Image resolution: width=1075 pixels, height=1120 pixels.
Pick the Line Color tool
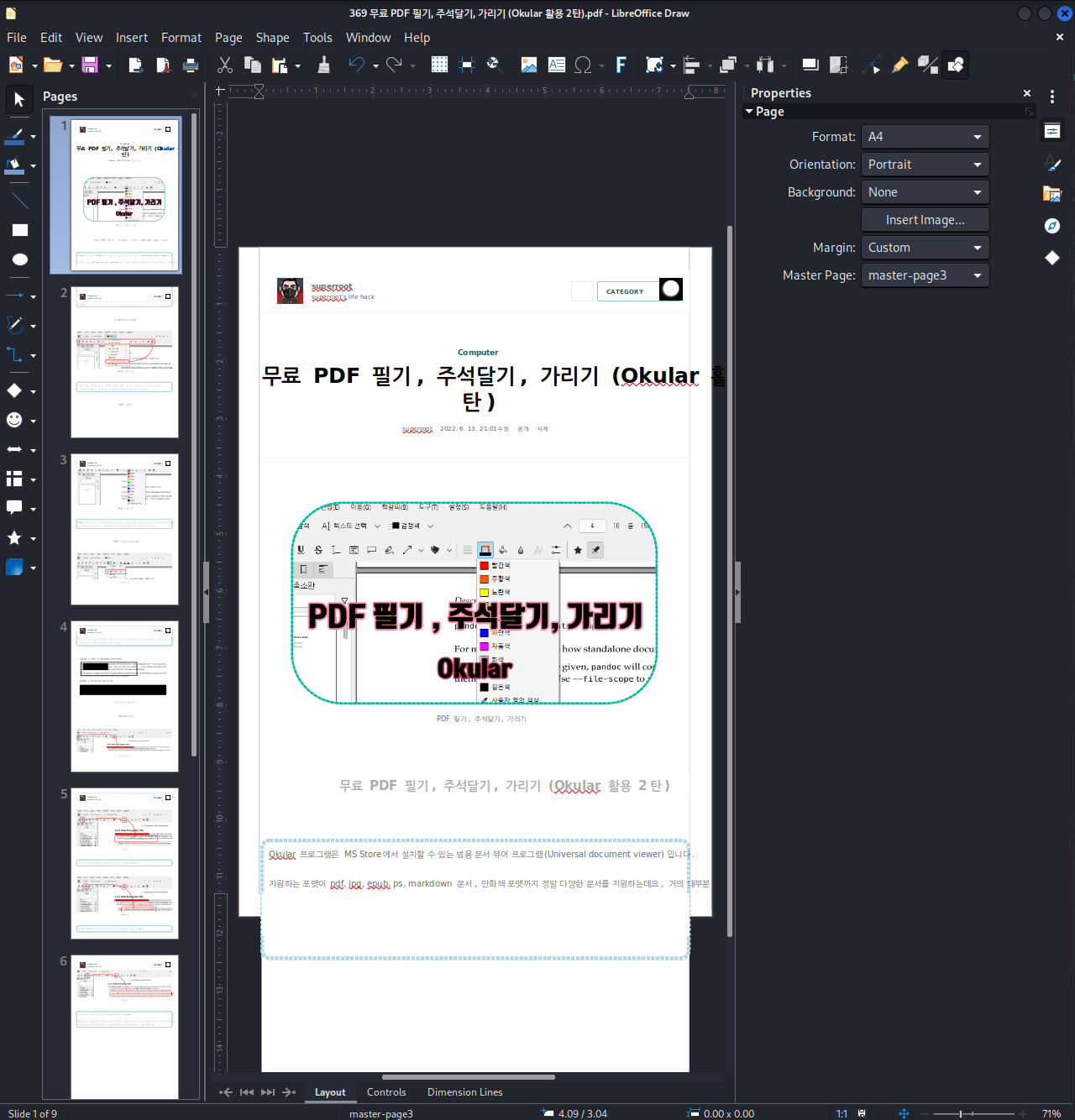coord(15,136)
